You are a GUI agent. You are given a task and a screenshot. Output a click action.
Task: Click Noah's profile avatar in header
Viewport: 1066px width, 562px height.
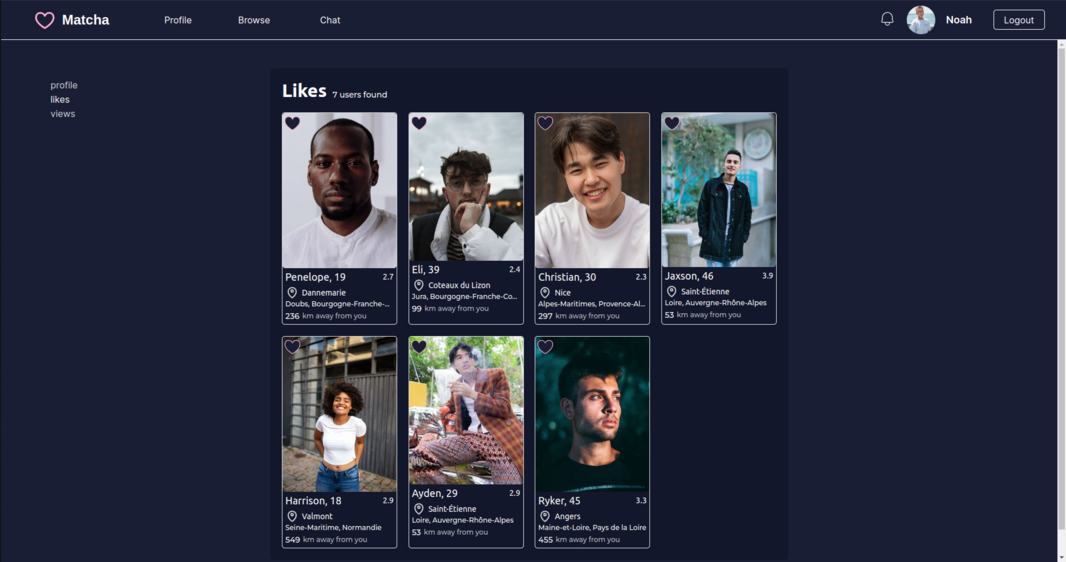pyautogui.click(x=920, y=20)
